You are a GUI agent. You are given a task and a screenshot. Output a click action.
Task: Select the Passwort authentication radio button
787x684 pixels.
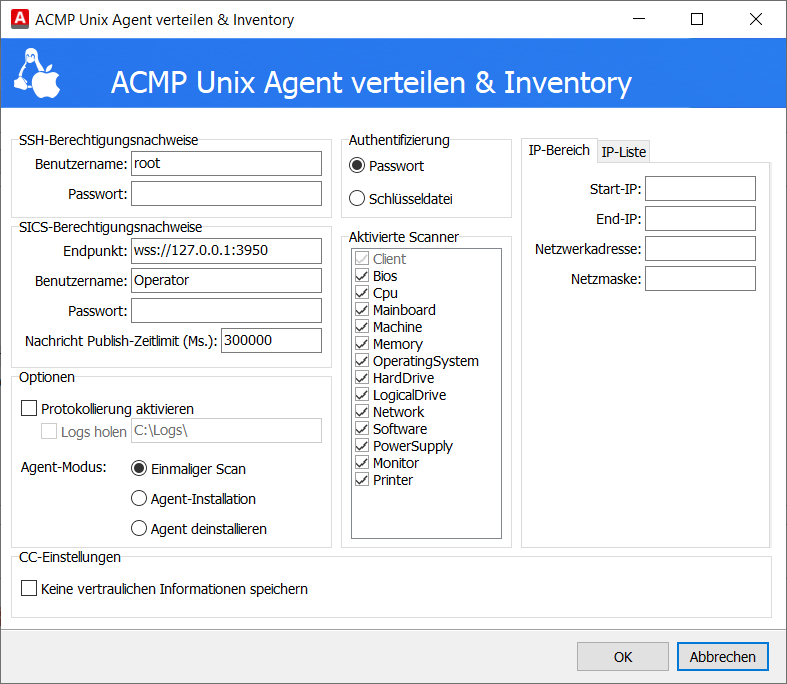click(x=357, y=166)
